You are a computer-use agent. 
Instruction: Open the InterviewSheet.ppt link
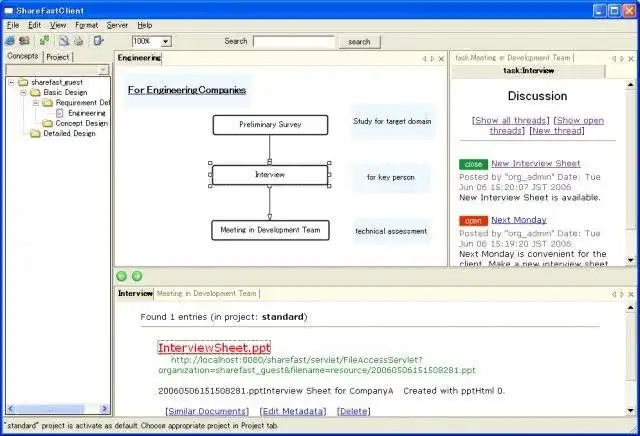tap(214, 348)
